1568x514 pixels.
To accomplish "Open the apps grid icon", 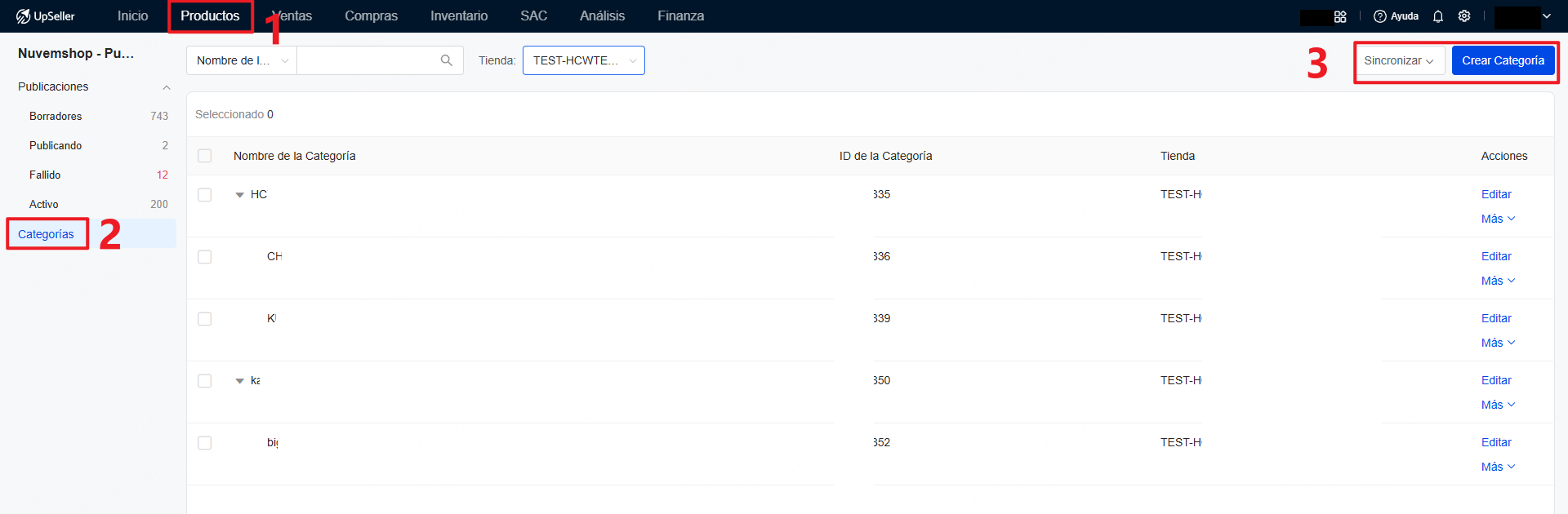I will click(x=1340, y=16).
